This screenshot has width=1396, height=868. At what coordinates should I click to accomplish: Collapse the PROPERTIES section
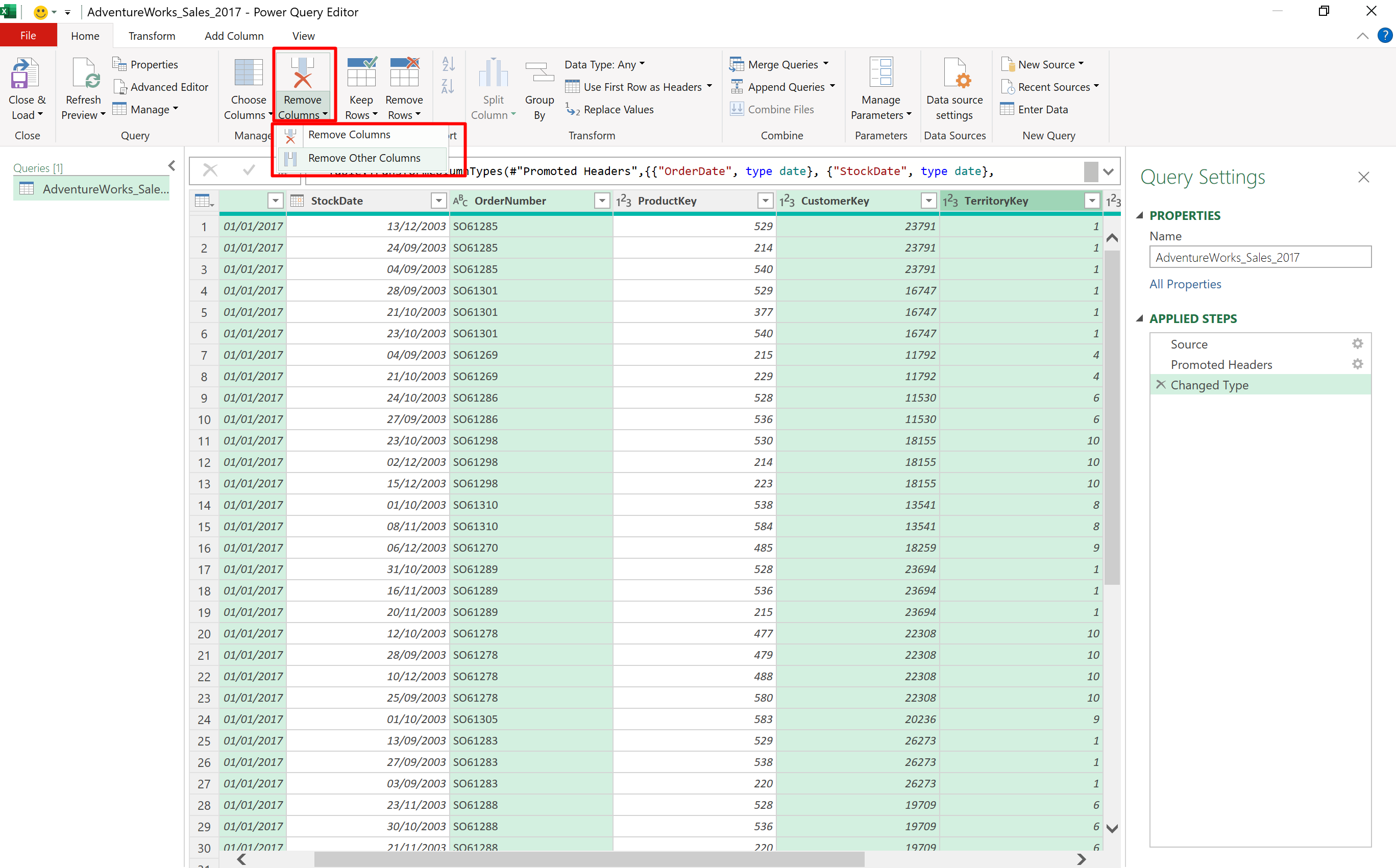pos(1140,215)
